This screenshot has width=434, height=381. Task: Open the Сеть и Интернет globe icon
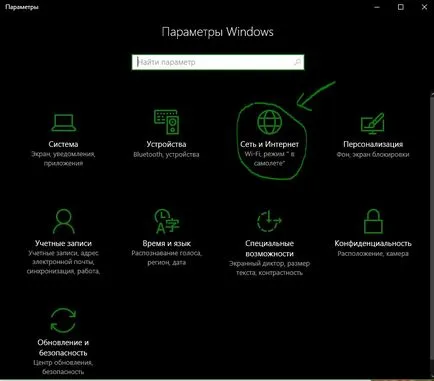[x=269, y=122]
